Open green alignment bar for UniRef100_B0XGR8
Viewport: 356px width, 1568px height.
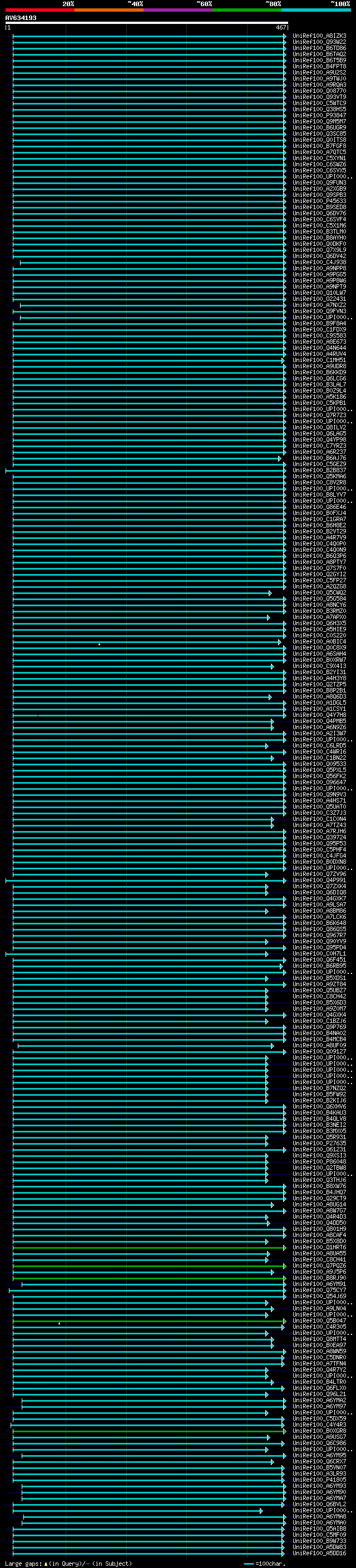point(149,1431)
